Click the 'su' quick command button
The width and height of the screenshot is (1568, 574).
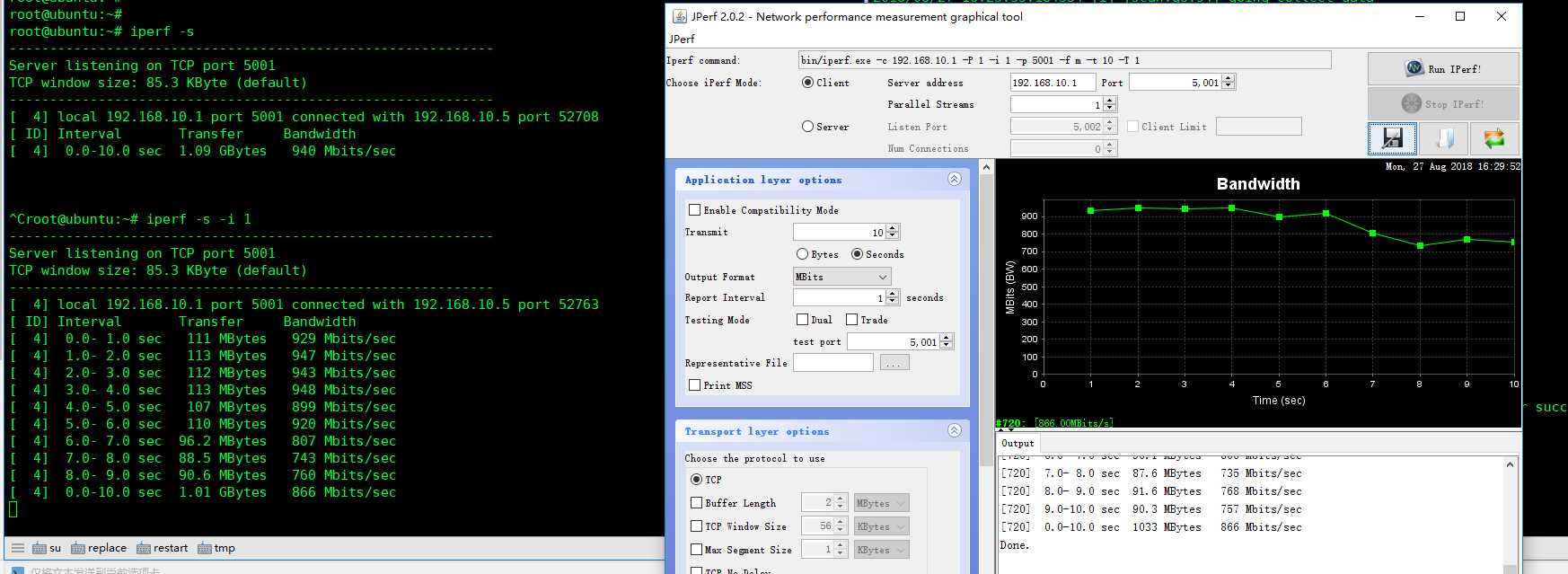48,548
